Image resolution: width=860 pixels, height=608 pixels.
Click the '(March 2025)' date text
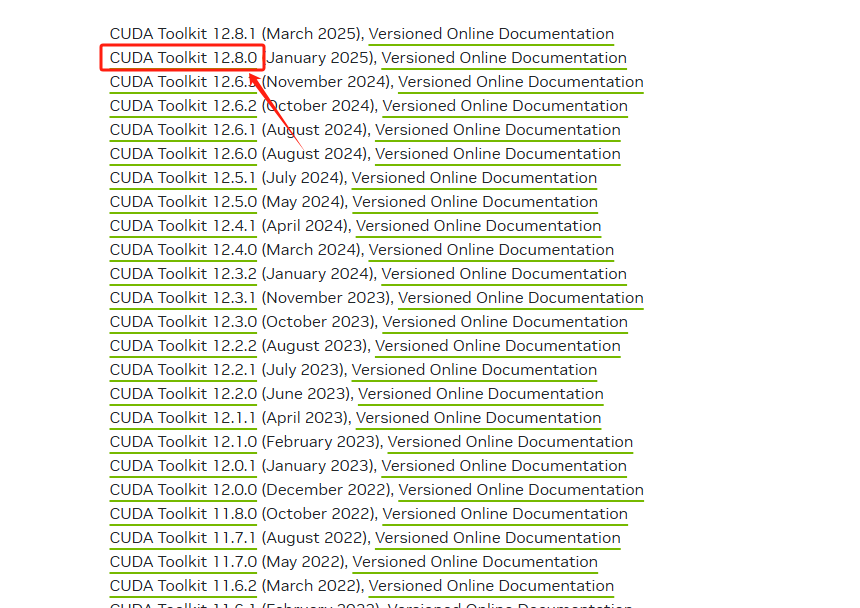(312, 34)
